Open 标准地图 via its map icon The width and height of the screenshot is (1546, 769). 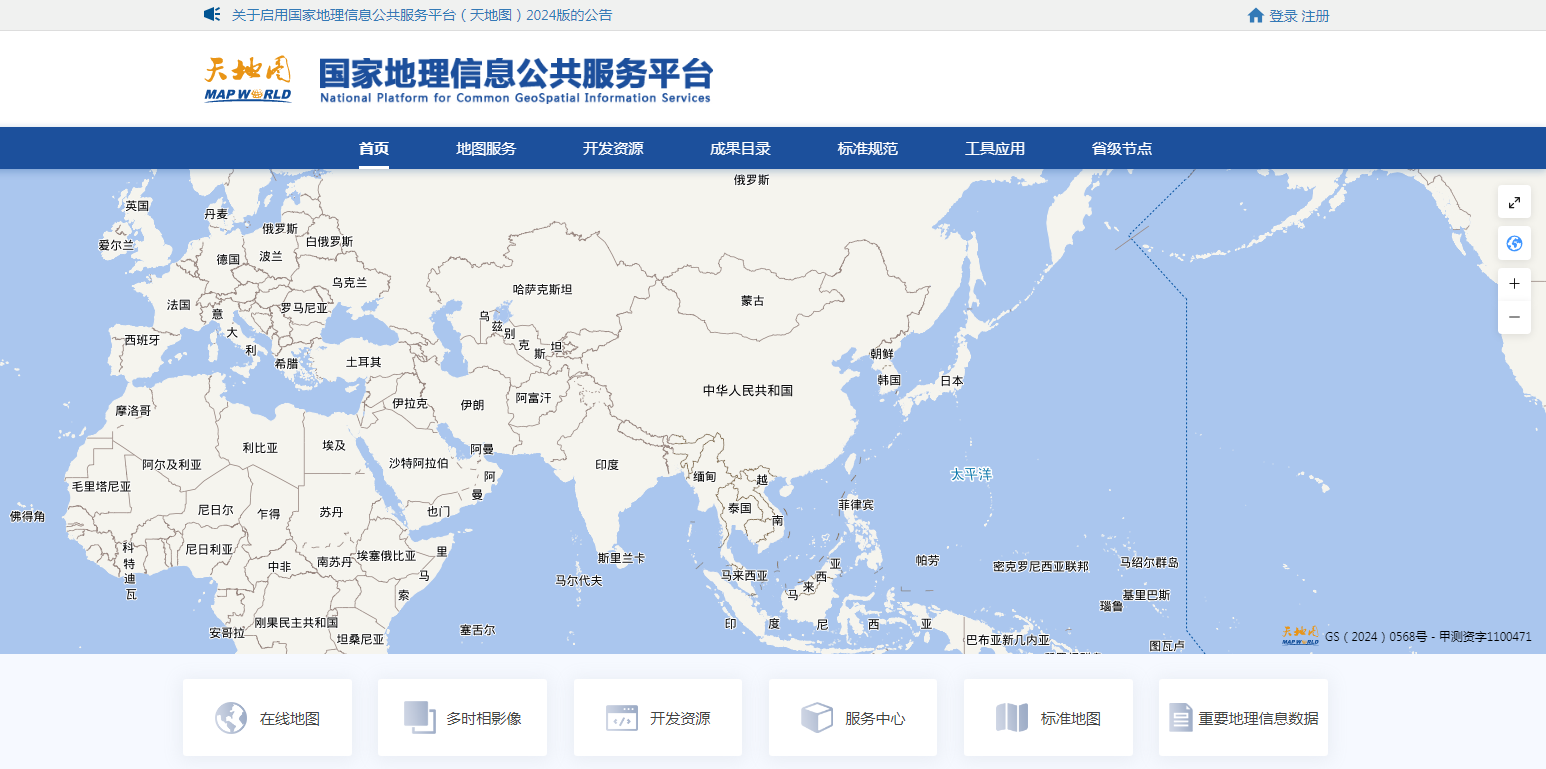1010,717
